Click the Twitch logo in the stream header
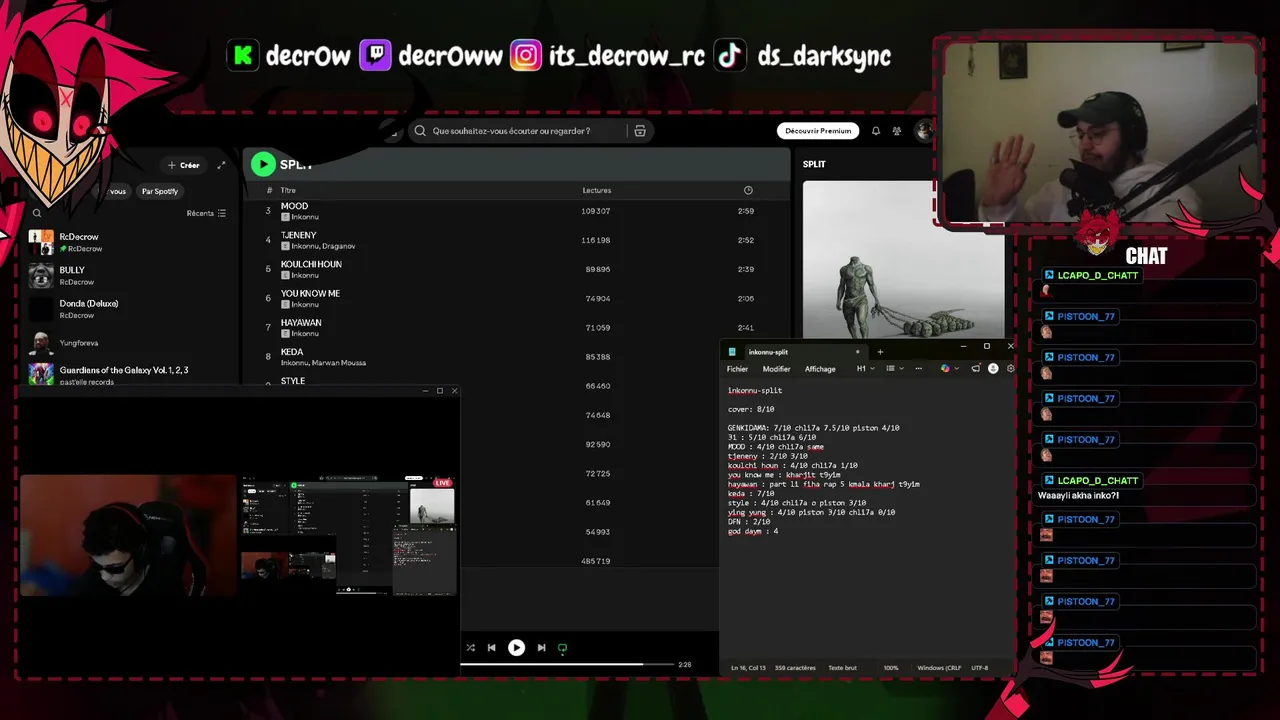Viewport: 1280px width, 720px height. tap(375, 55)
